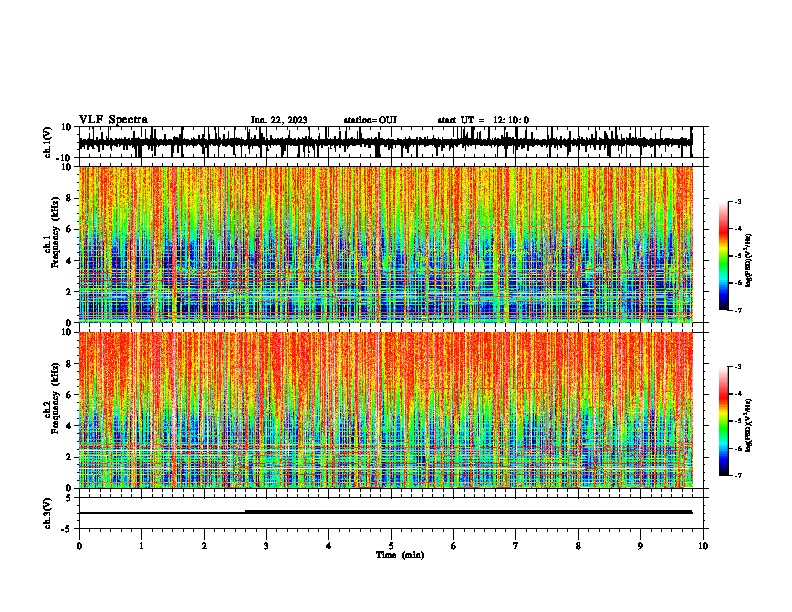Viewport: 792px width, 612px height.
Task: Click the step in ch.3 trace
Action: pos(245,512)
